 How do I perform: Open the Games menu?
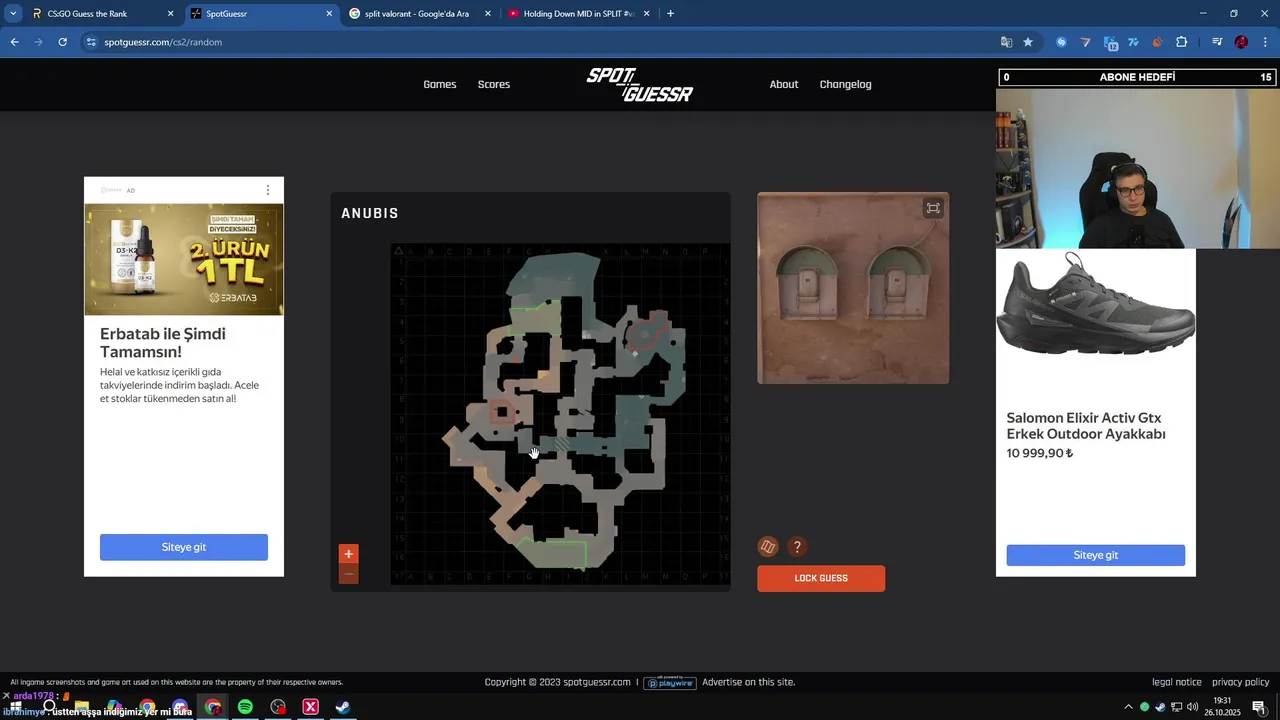[x=440, y=84]
